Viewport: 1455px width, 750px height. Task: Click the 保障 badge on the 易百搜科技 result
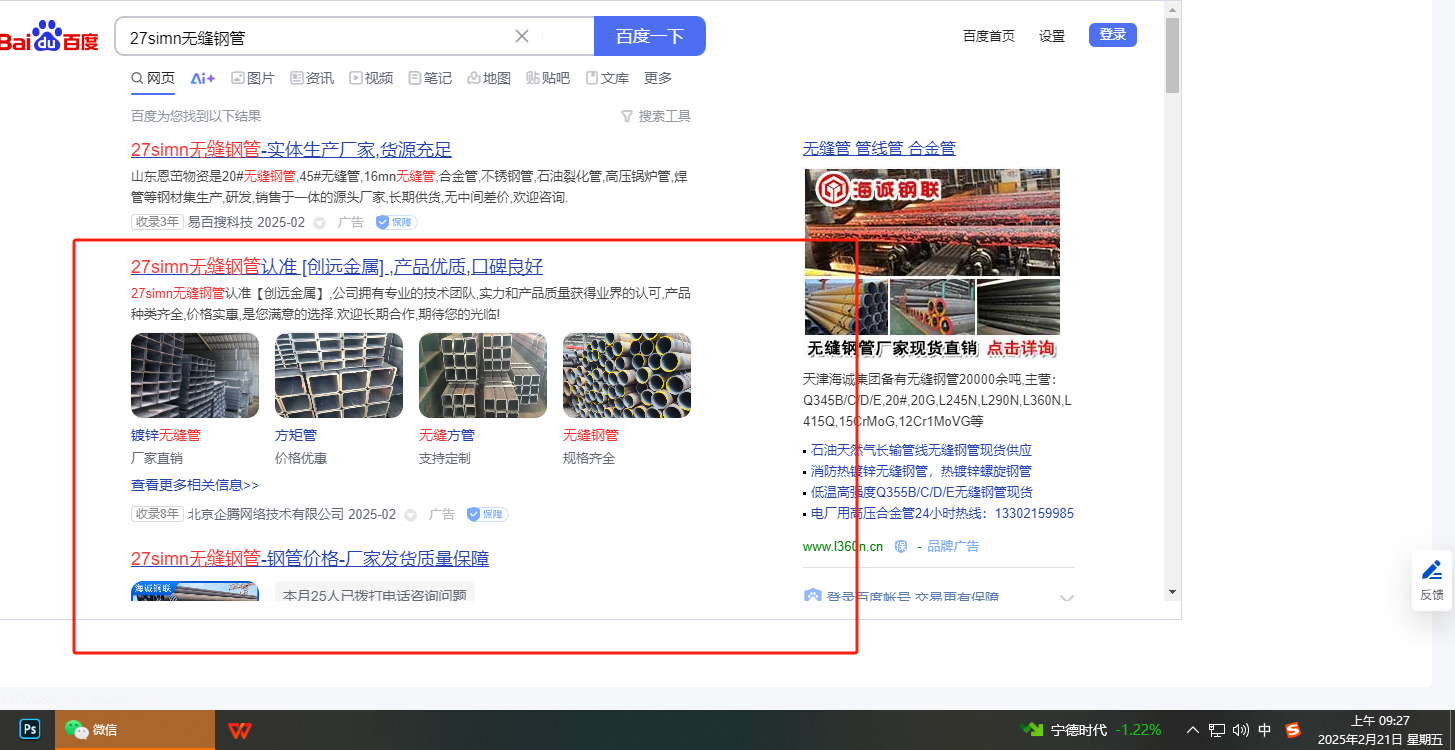[x=396, y=222]
